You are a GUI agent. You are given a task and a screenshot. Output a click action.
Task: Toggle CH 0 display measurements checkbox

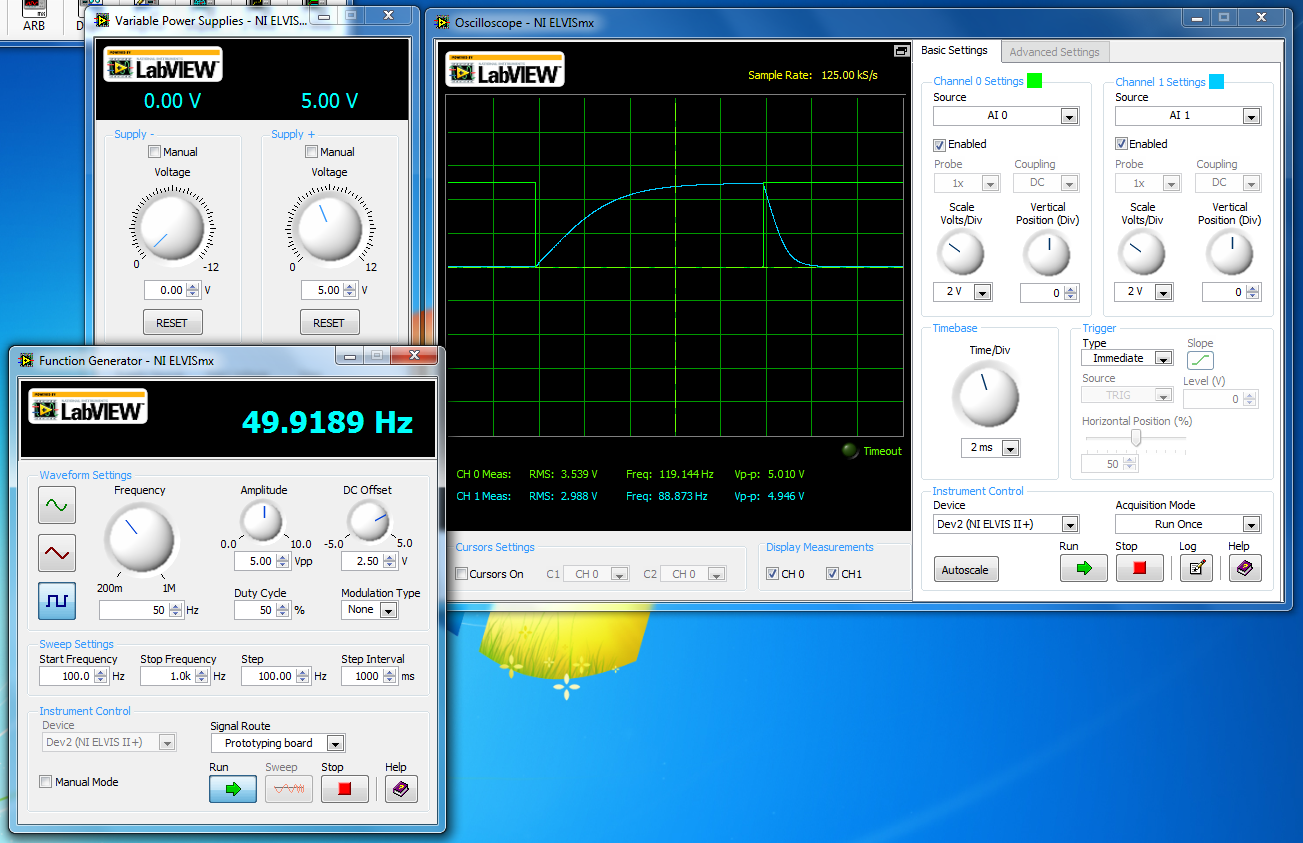point(772,574)
